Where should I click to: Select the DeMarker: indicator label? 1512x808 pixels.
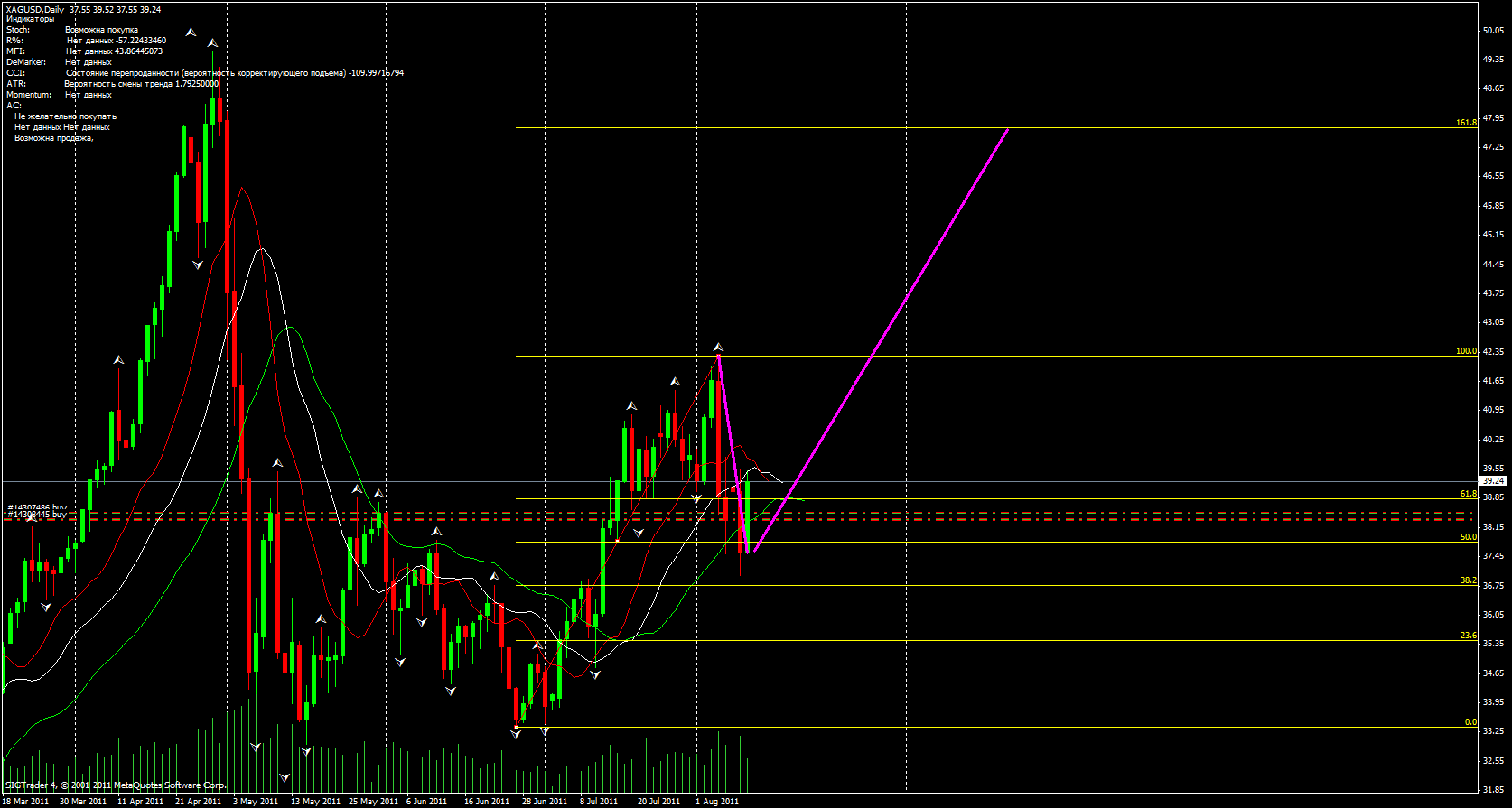(x=26, y=62)
